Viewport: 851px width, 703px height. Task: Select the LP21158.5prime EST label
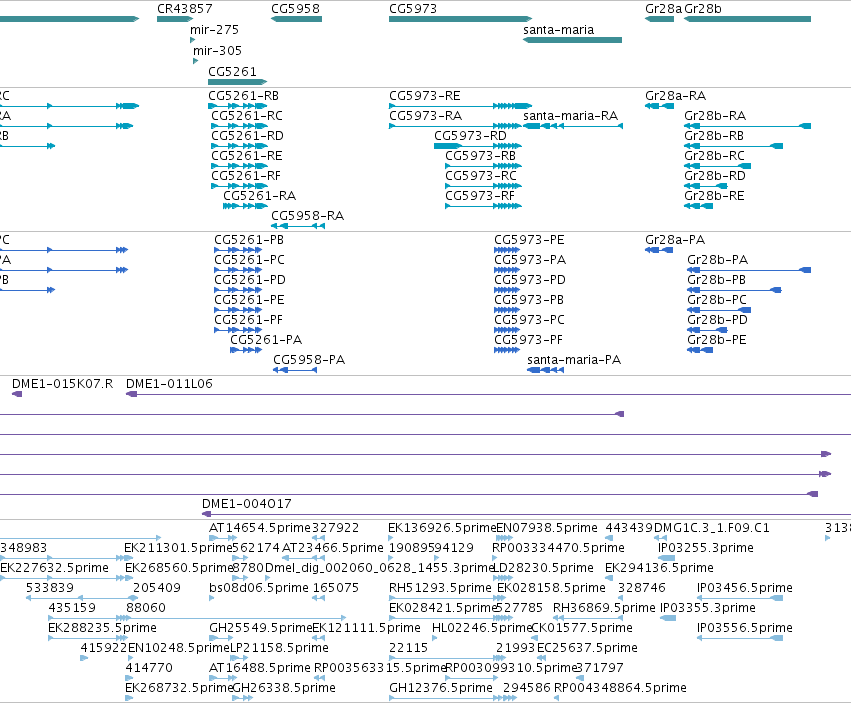tap(280, 648)
